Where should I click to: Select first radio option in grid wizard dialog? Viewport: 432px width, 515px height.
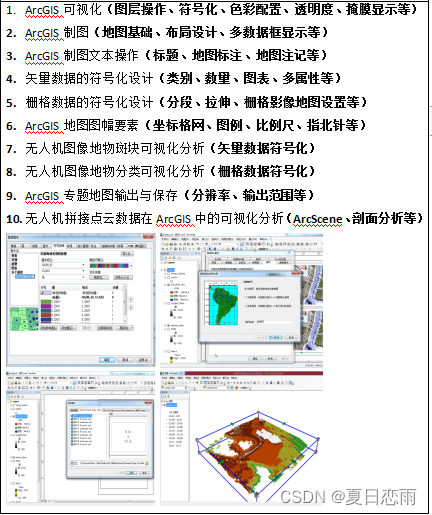[245, 289]
